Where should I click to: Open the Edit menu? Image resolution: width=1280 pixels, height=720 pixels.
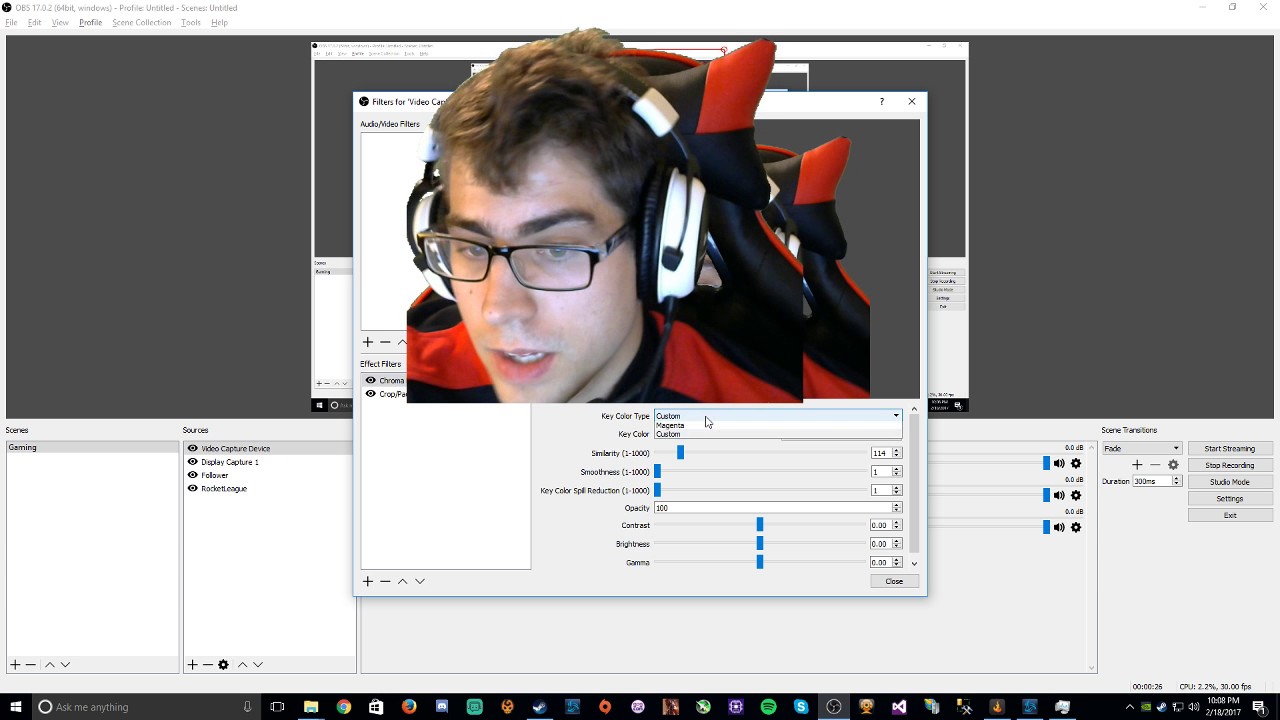35,22
